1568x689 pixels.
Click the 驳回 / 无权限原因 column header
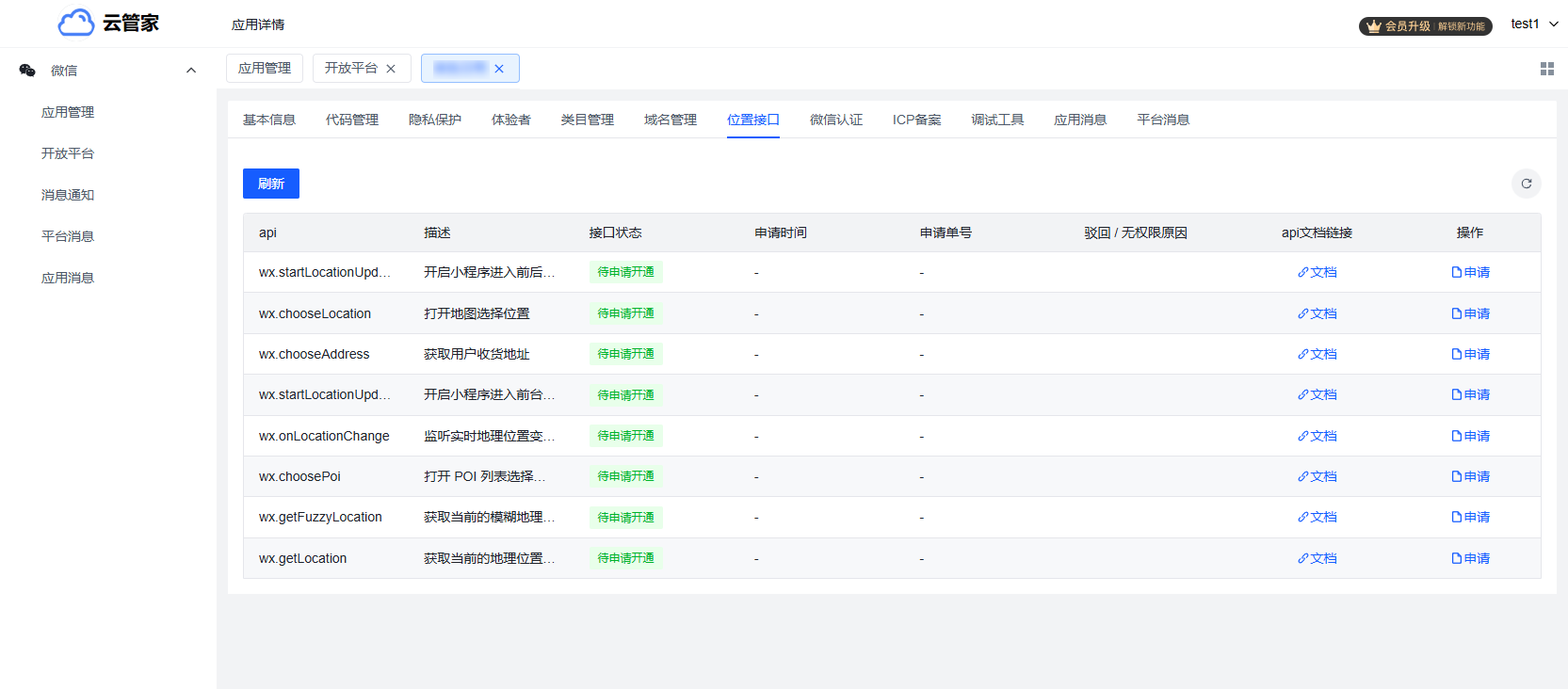coord(1136,232)
